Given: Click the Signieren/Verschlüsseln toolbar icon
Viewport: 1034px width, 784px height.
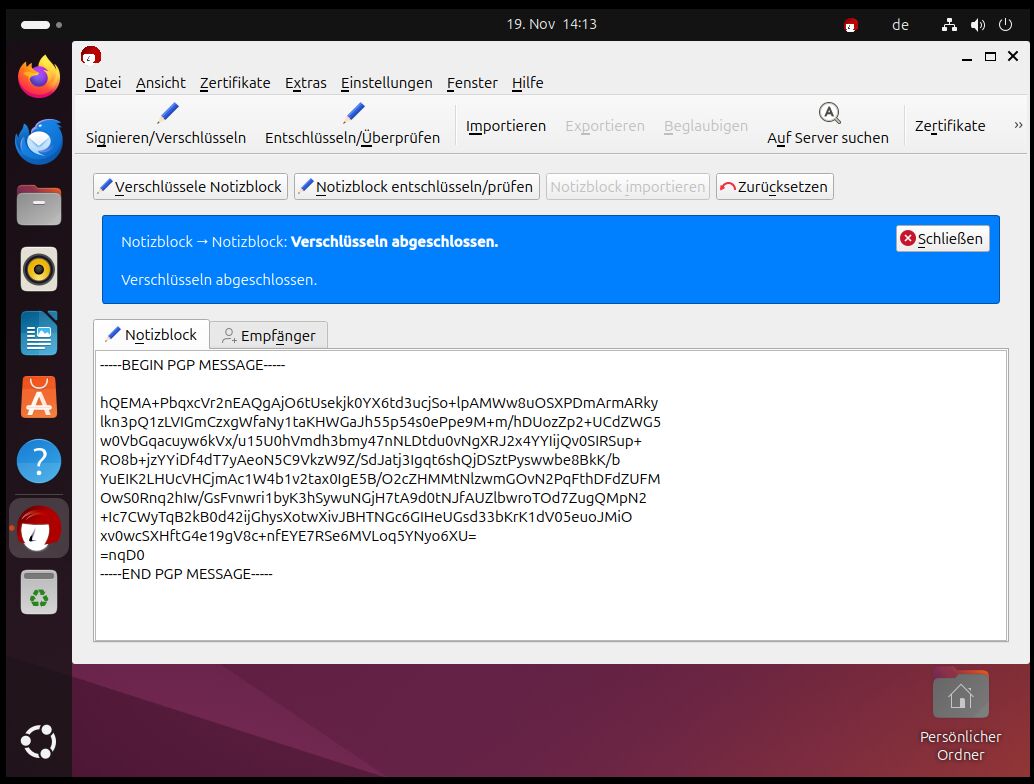Looking at the screenshot, I should coord(166,114).
